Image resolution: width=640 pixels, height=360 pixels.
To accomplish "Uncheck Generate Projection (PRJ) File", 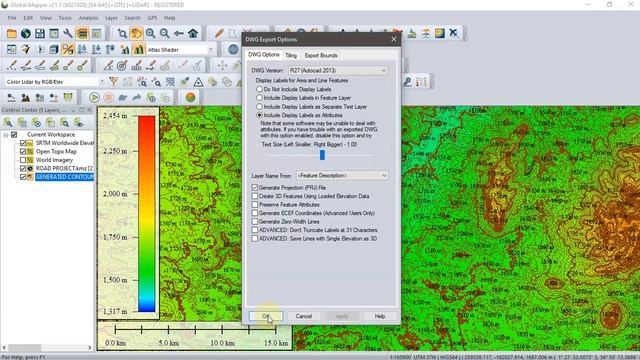I will click(255, 187).
